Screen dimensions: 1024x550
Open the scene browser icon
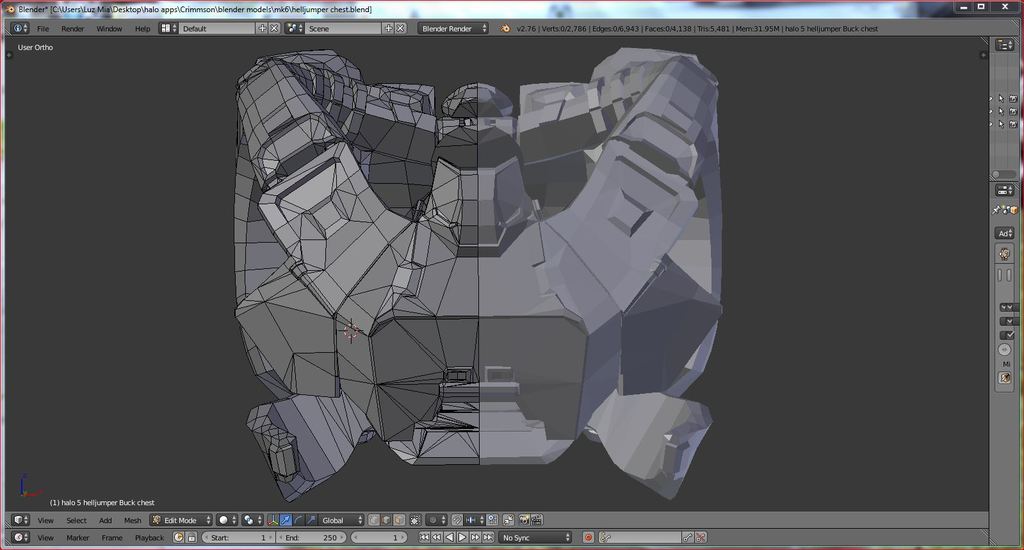[295, 28]
